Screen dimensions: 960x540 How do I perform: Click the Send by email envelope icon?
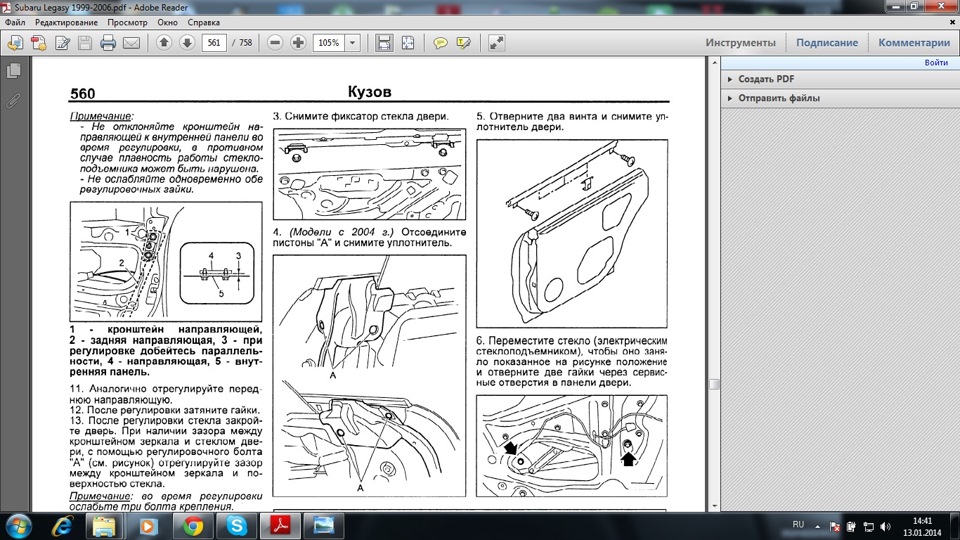[132, 43]
